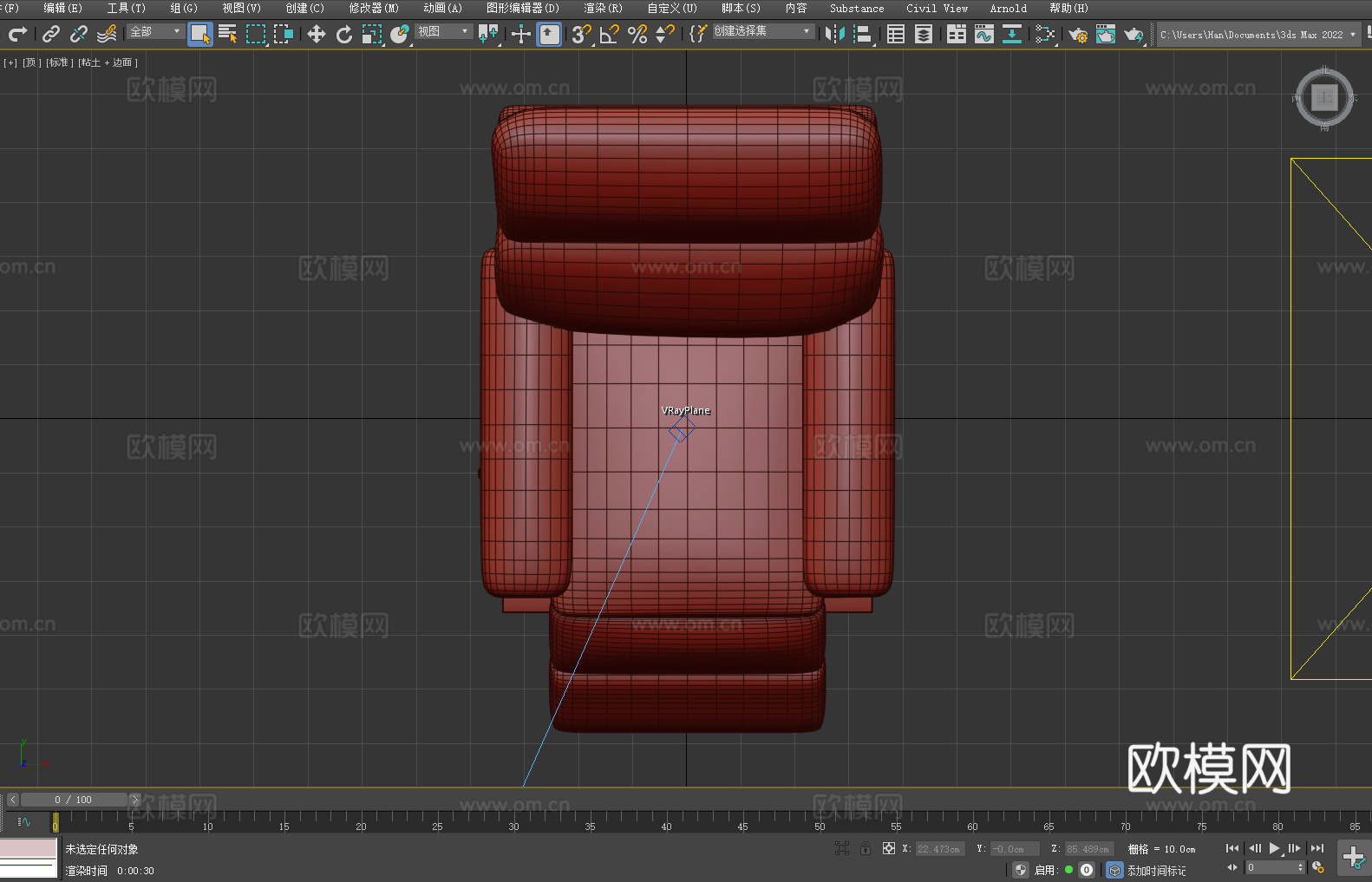Click the [标准] viewport label

click(x=60, y=62)
